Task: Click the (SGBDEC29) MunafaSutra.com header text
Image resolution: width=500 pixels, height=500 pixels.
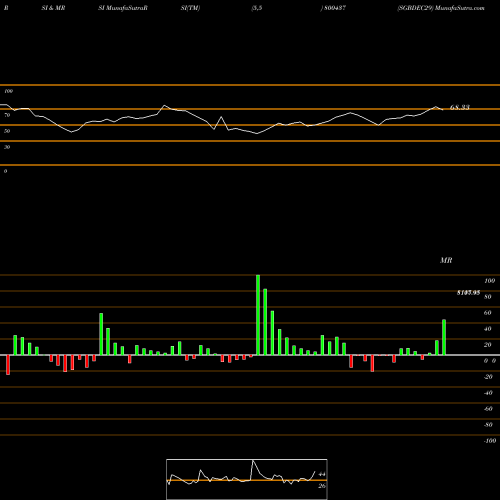Action: click(x=441, y=8)
